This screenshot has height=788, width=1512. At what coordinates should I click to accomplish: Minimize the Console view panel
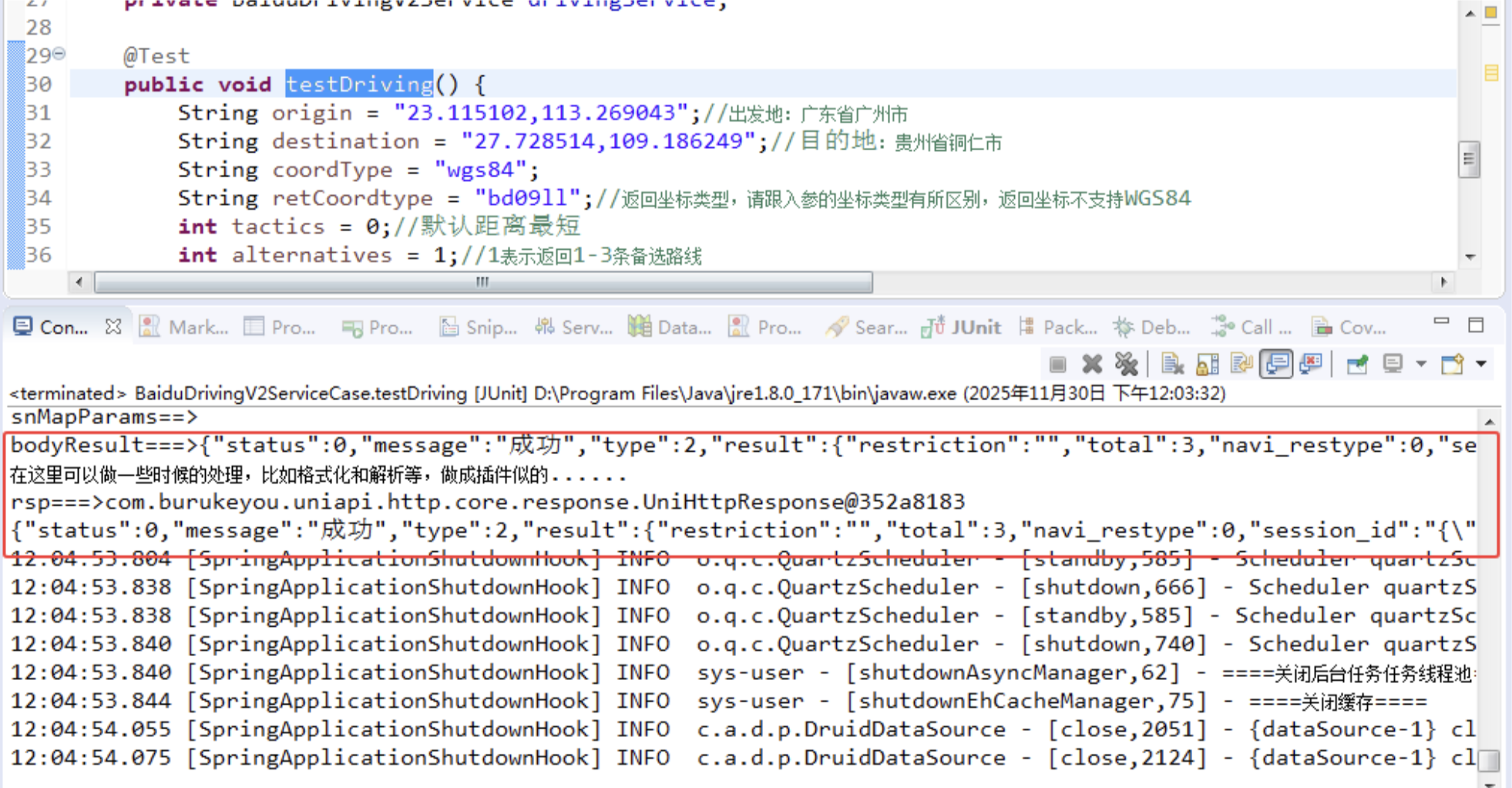pyautogui.click(x=1441, y=322)
